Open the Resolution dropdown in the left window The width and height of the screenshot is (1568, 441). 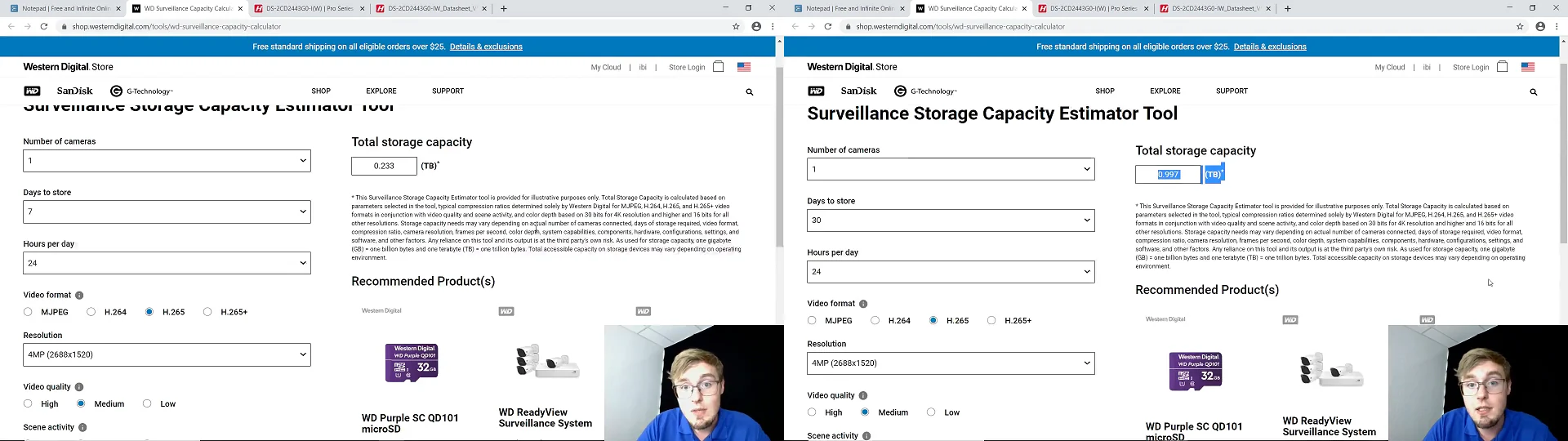pyautogui.click(x=167, y=354)
